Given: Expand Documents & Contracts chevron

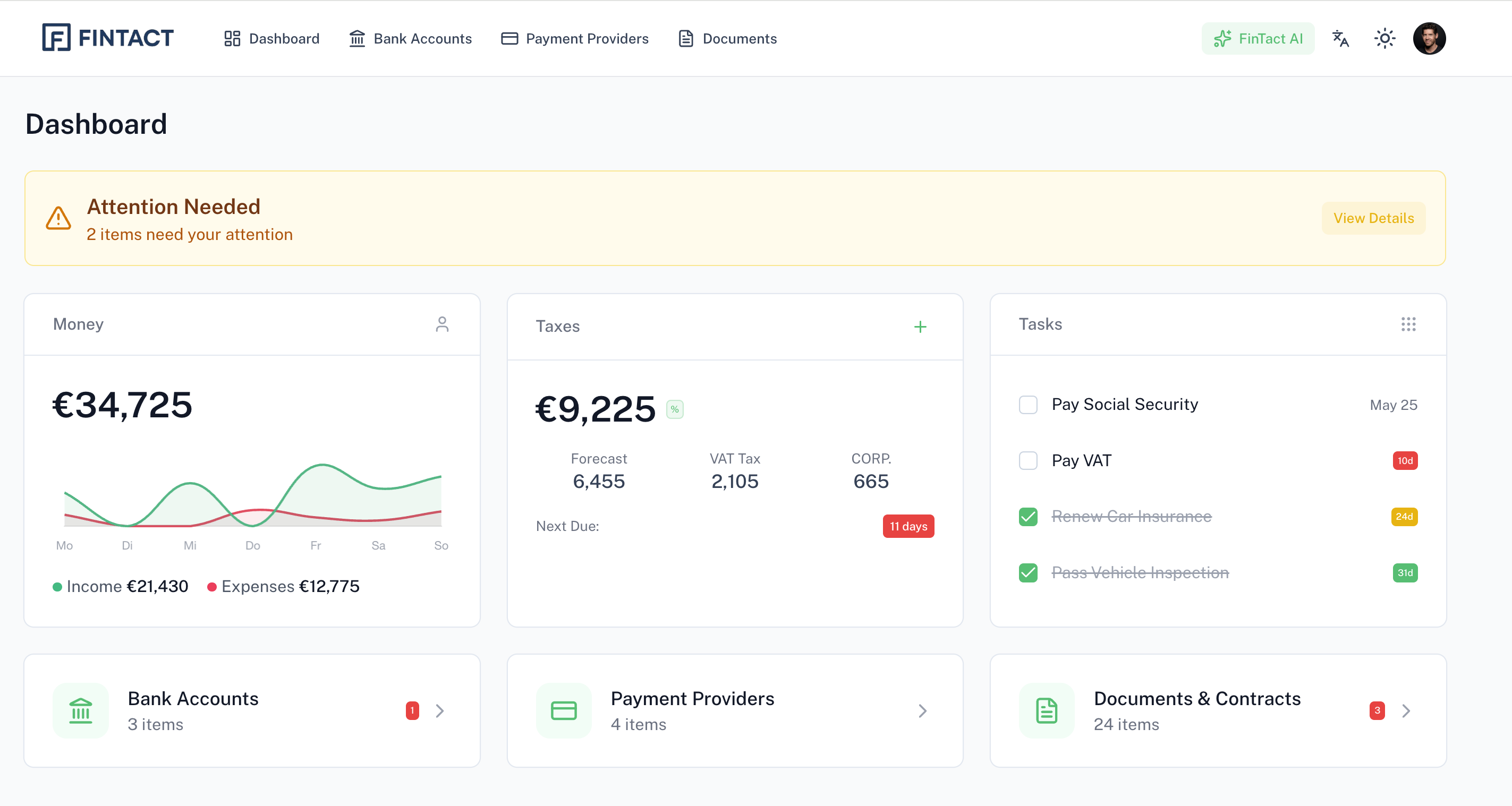Looking at the screenshot, I should 1406,711.
